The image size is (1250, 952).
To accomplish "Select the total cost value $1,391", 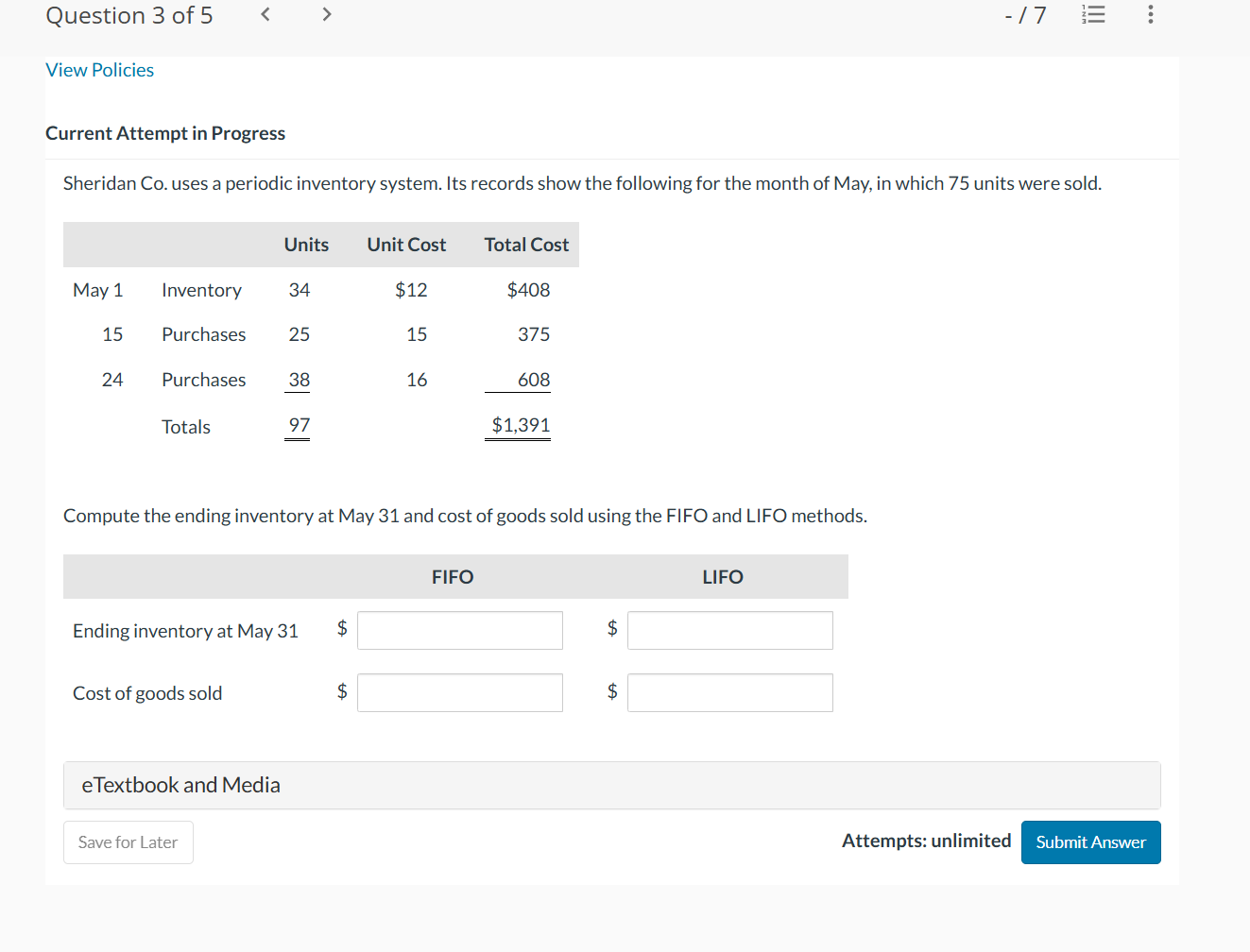I will coord(521,425).
